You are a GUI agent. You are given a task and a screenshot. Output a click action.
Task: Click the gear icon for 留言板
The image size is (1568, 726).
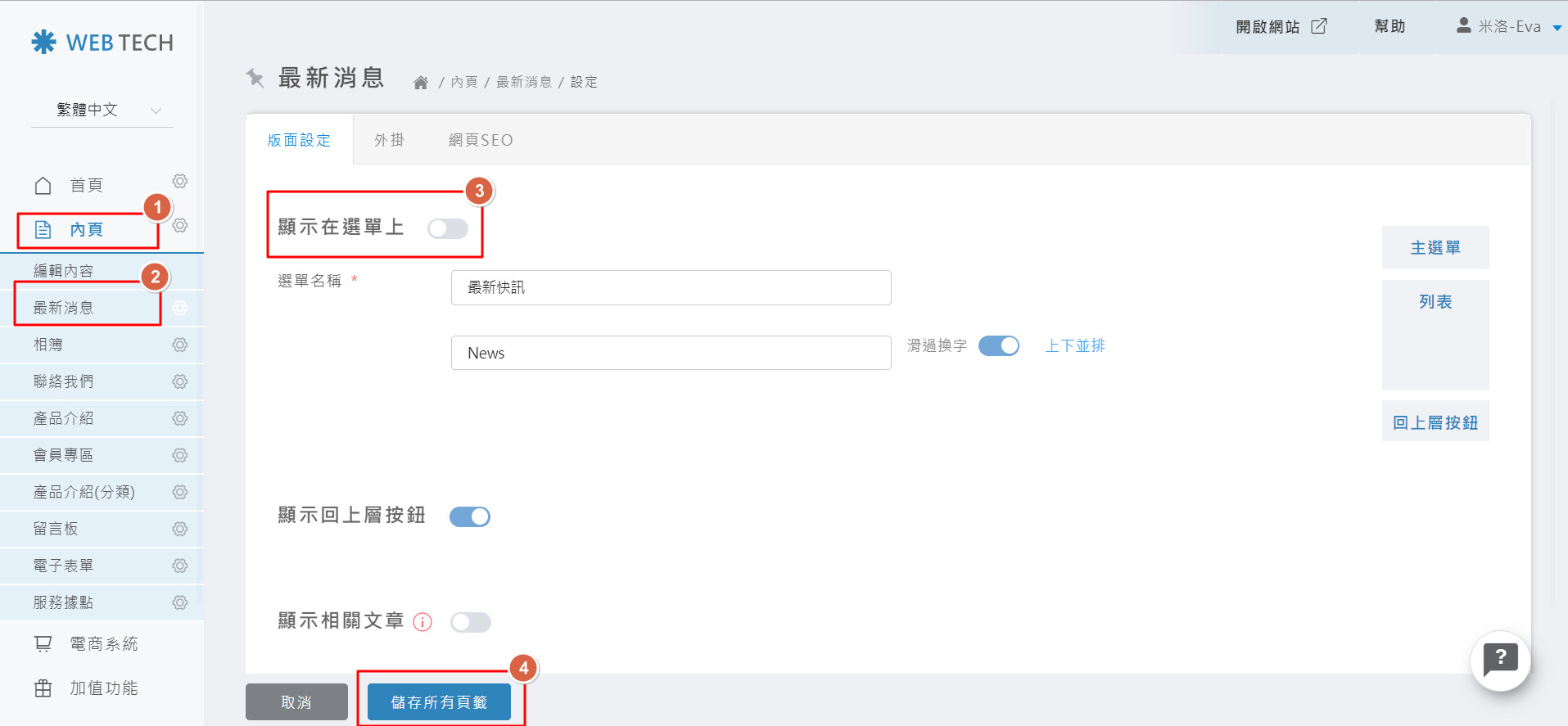pyautogui.click(x=180, y=529)
